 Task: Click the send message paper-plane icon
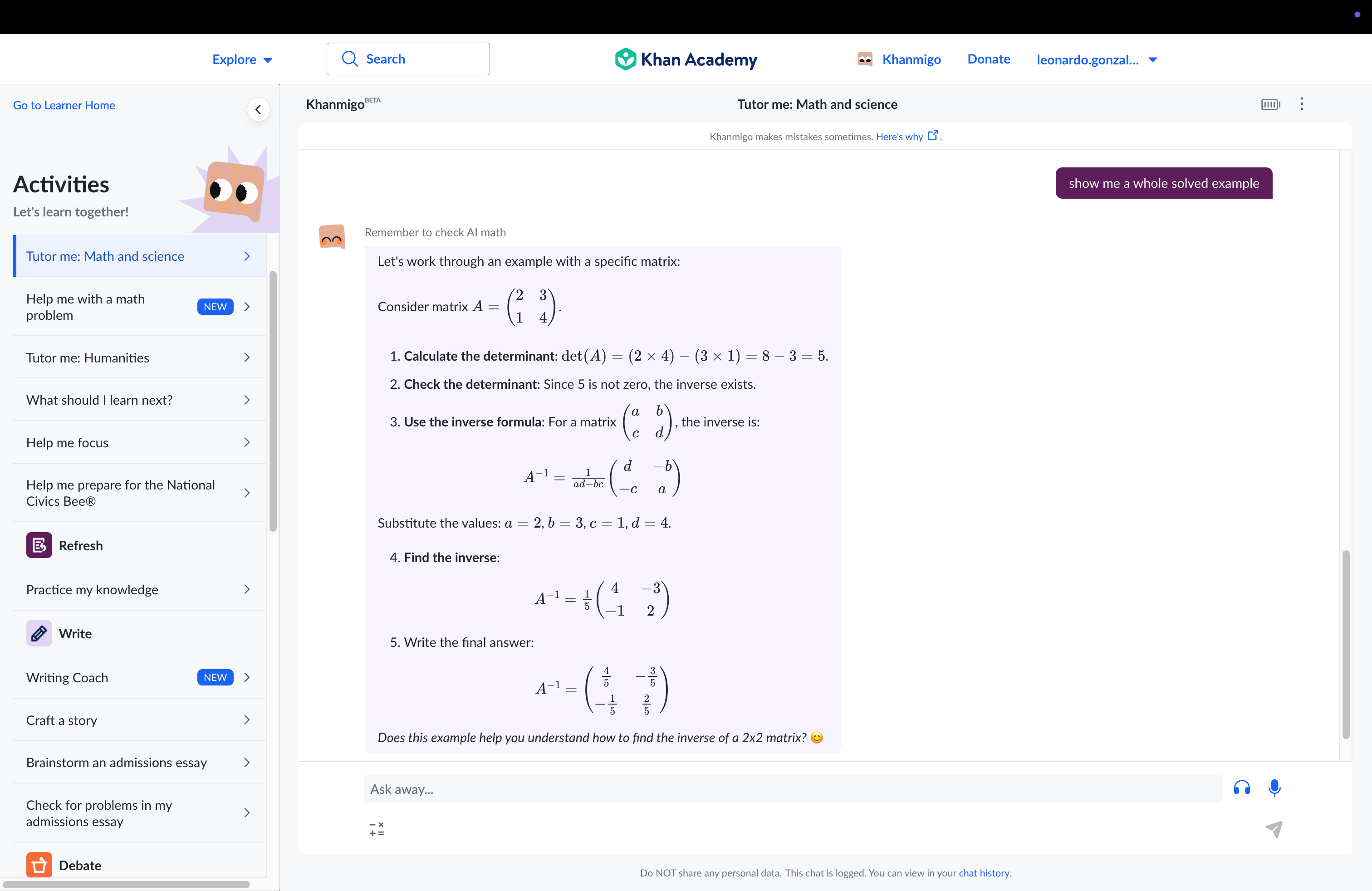[x=1274, y=829]
